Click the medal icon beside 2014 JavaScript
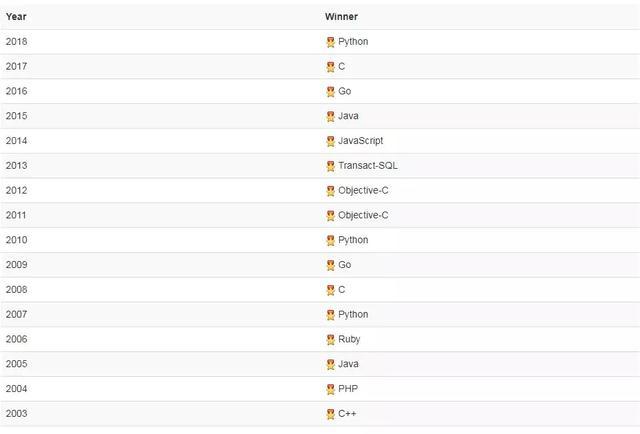This screenshot has width=640, height=434. pyautogui.click(x=331, y=141)
